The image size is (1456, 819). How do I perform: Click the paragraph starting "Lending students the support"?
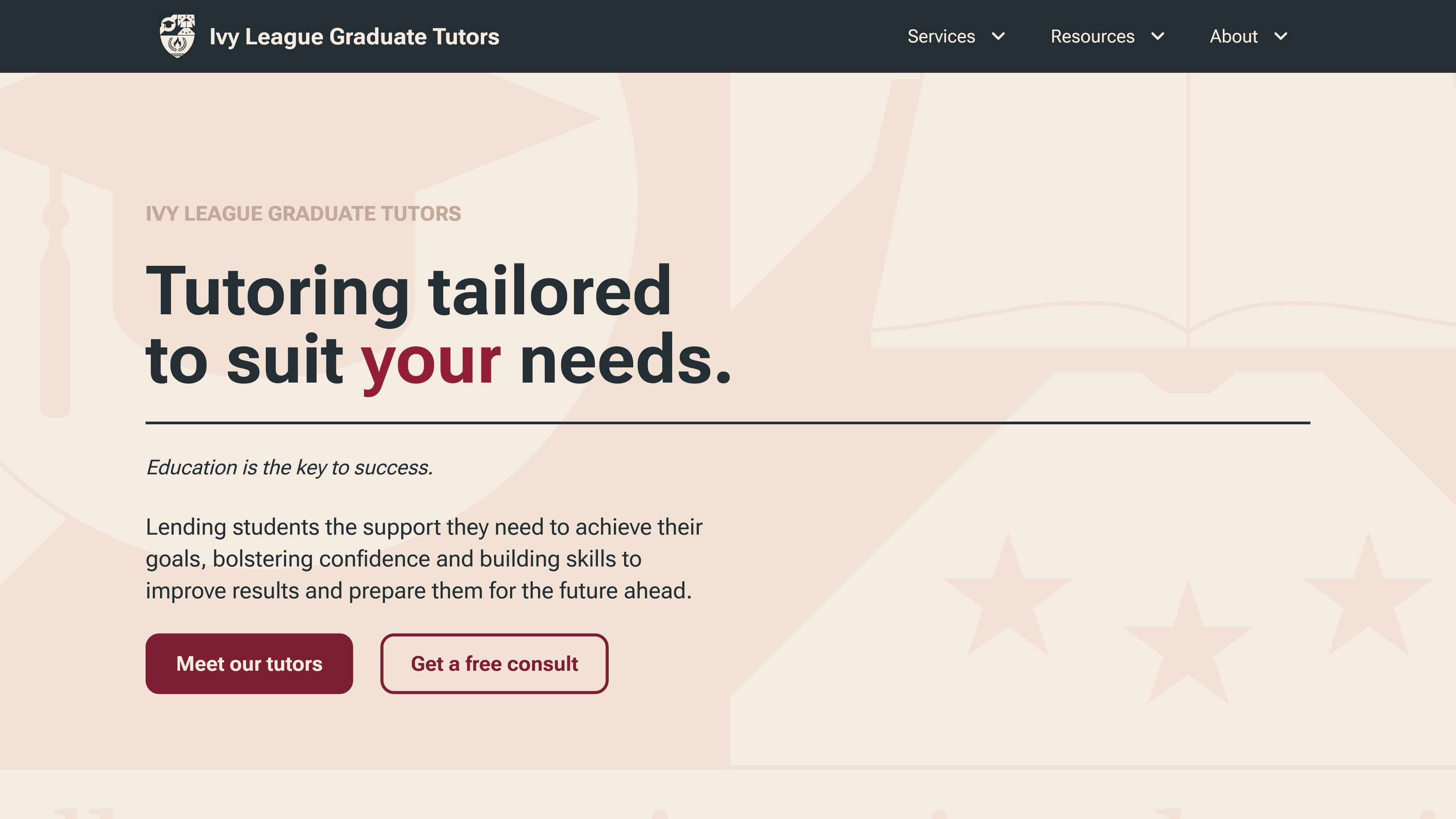424,559
